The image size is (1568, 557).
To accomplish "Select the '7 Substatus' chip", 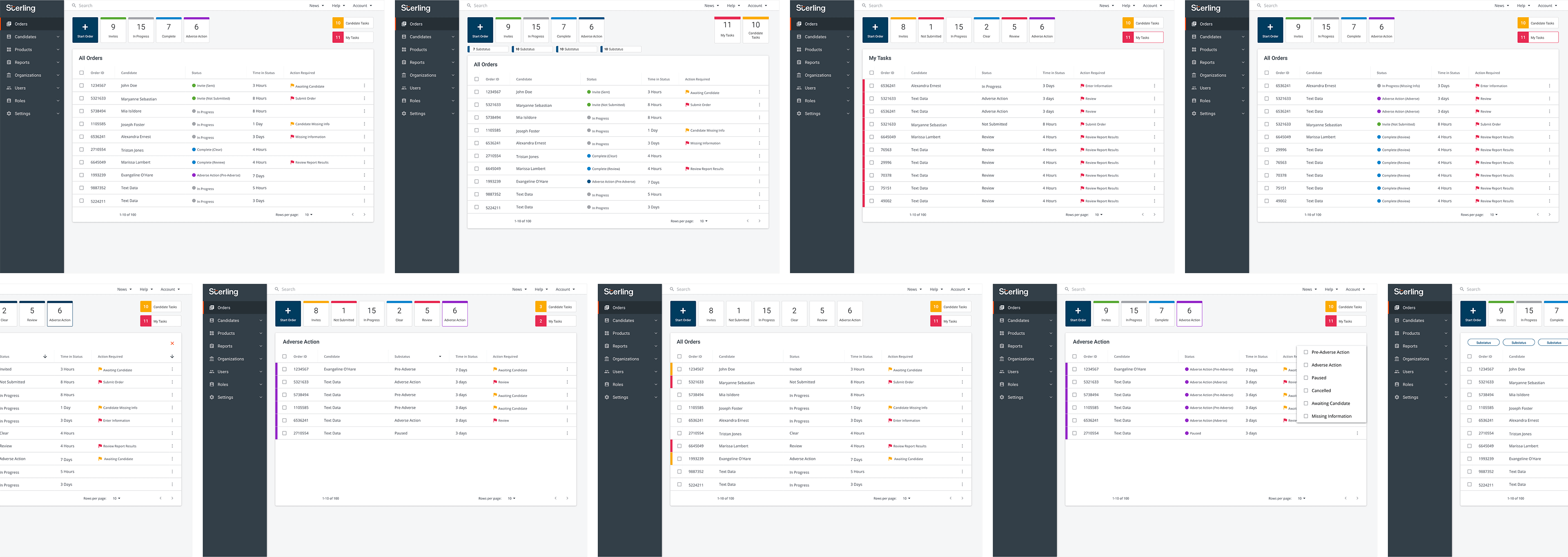I will pos(488,49).
